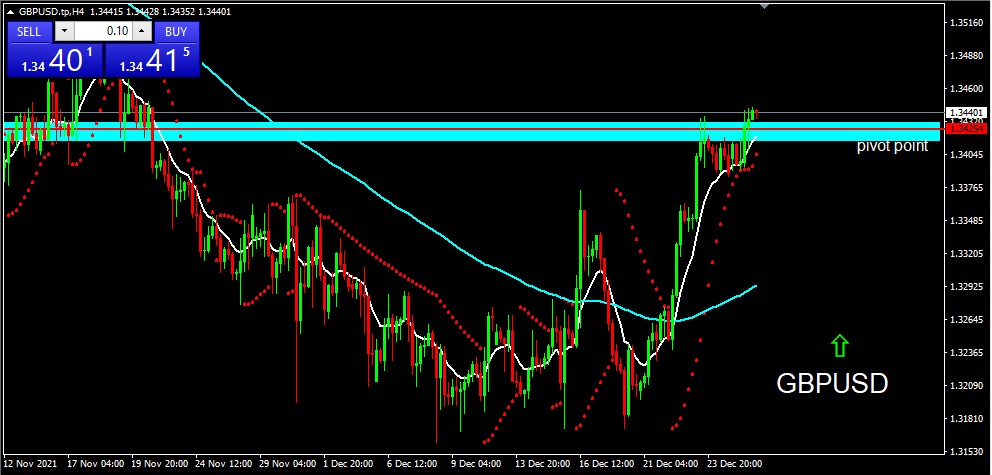This screenshot has height=475, width=992.
Task: Click price scale value 1.35160
Action: [967, 23]
